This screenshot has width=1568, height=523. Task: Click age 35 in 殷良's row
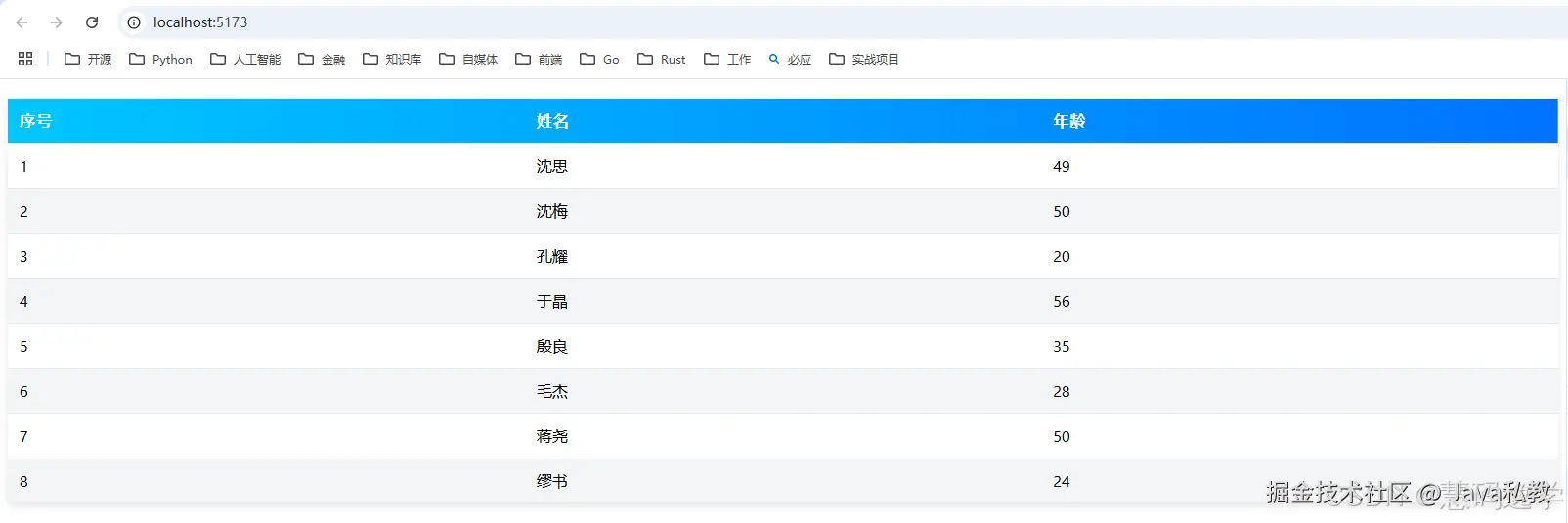(1062, 347)
